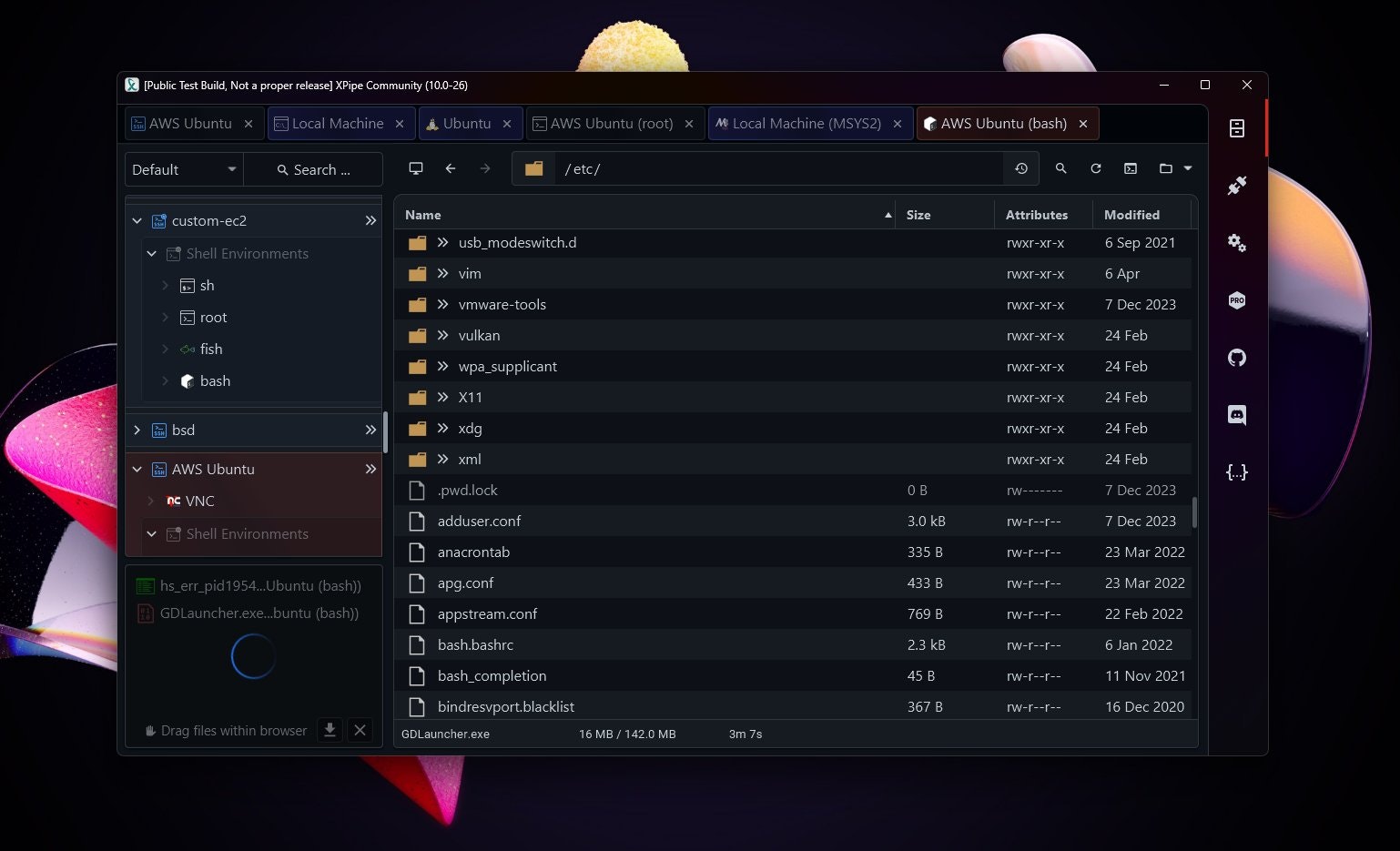Screen dimensions: 1400x851
Task: Select the vmware-tools folder
Action: click(793, 304)
